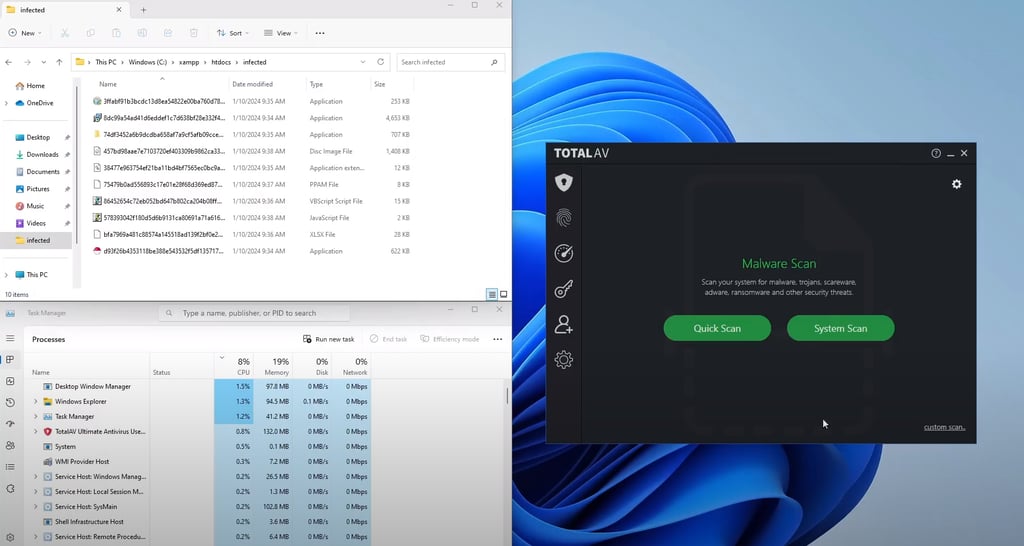Image resolution: width=1024 pixels, height=546 pixels.
Task: Open the Sort dropdown in File Explorer
Action: [x=232, y=33]
